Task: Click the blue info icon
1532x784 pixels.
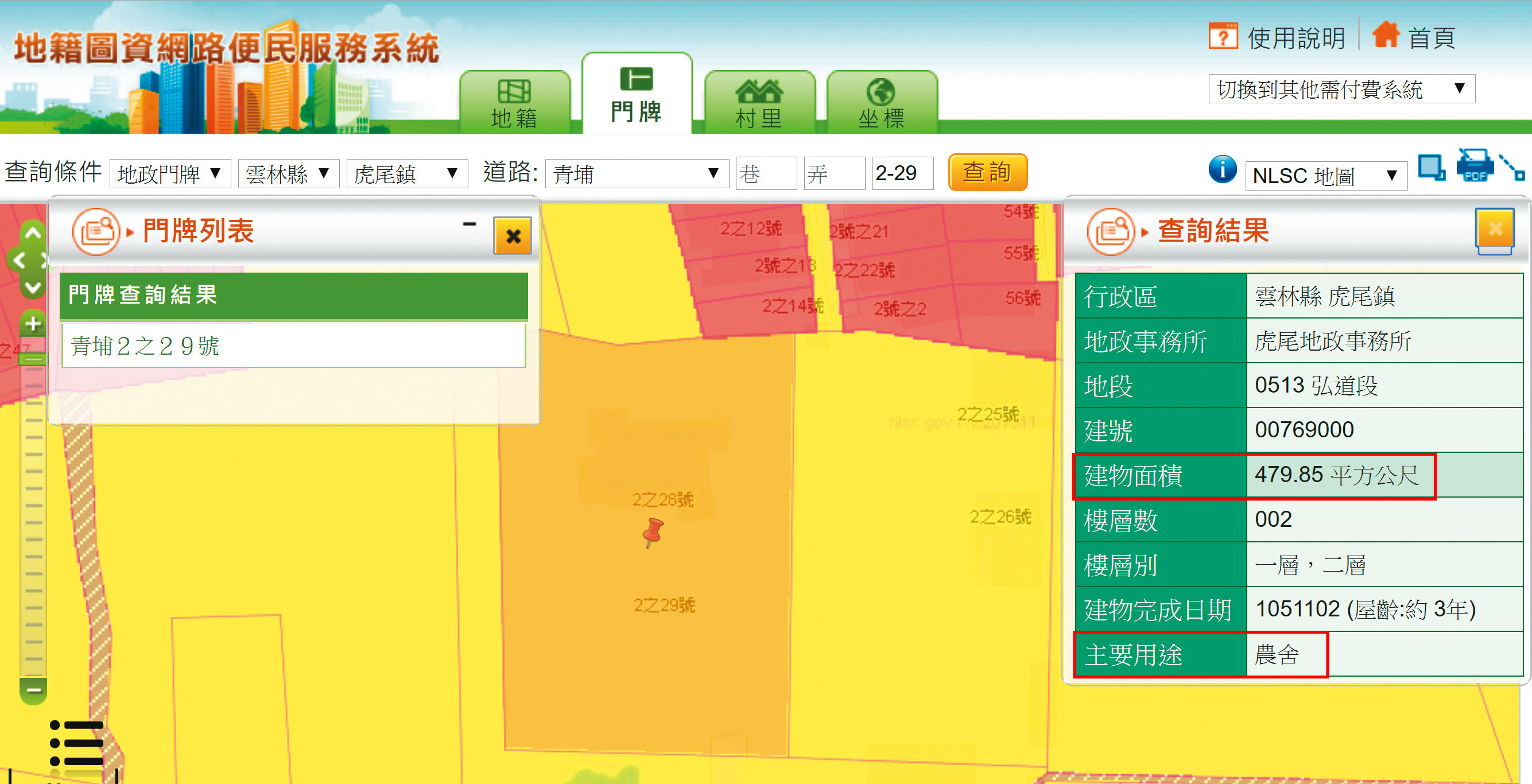Action: pos(1222,169)
